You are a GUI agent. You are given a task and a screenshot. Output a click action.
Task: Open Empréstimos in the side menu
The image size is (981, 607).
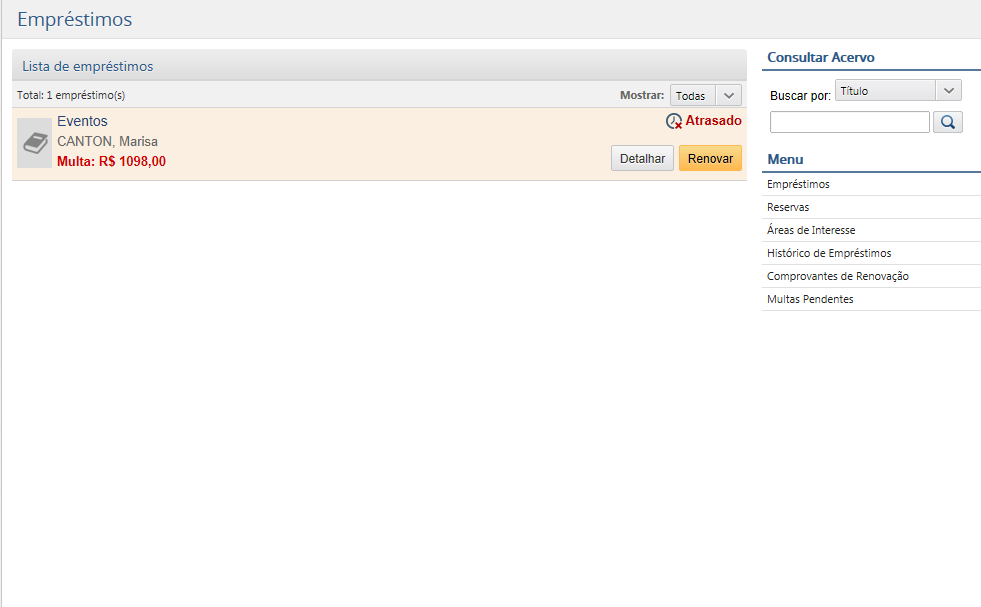[x=798, y=184]
